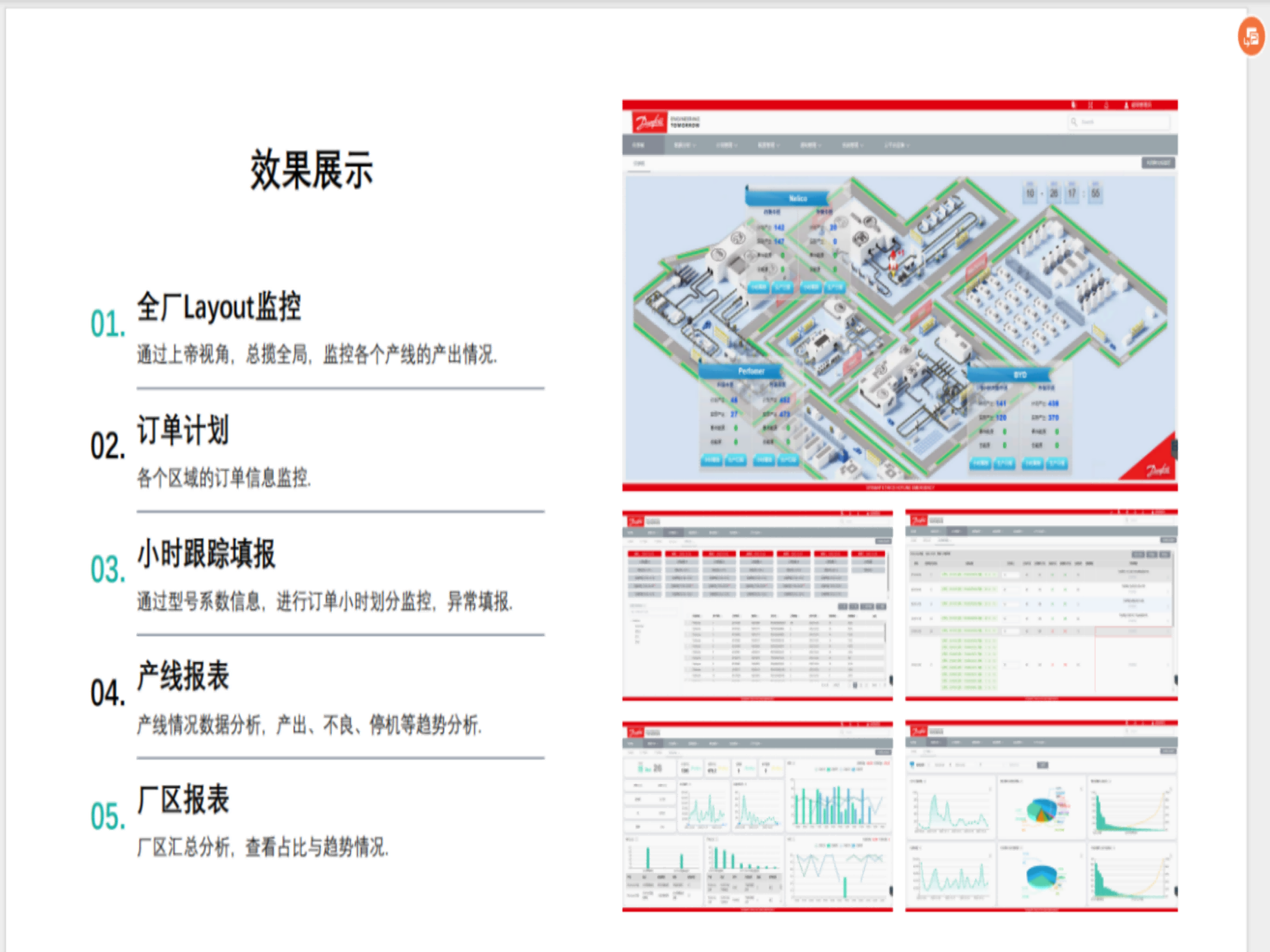Click the text 通过型号系数信息 description
Viewport: 1270px width, 952px height.
tap(325, 602)
